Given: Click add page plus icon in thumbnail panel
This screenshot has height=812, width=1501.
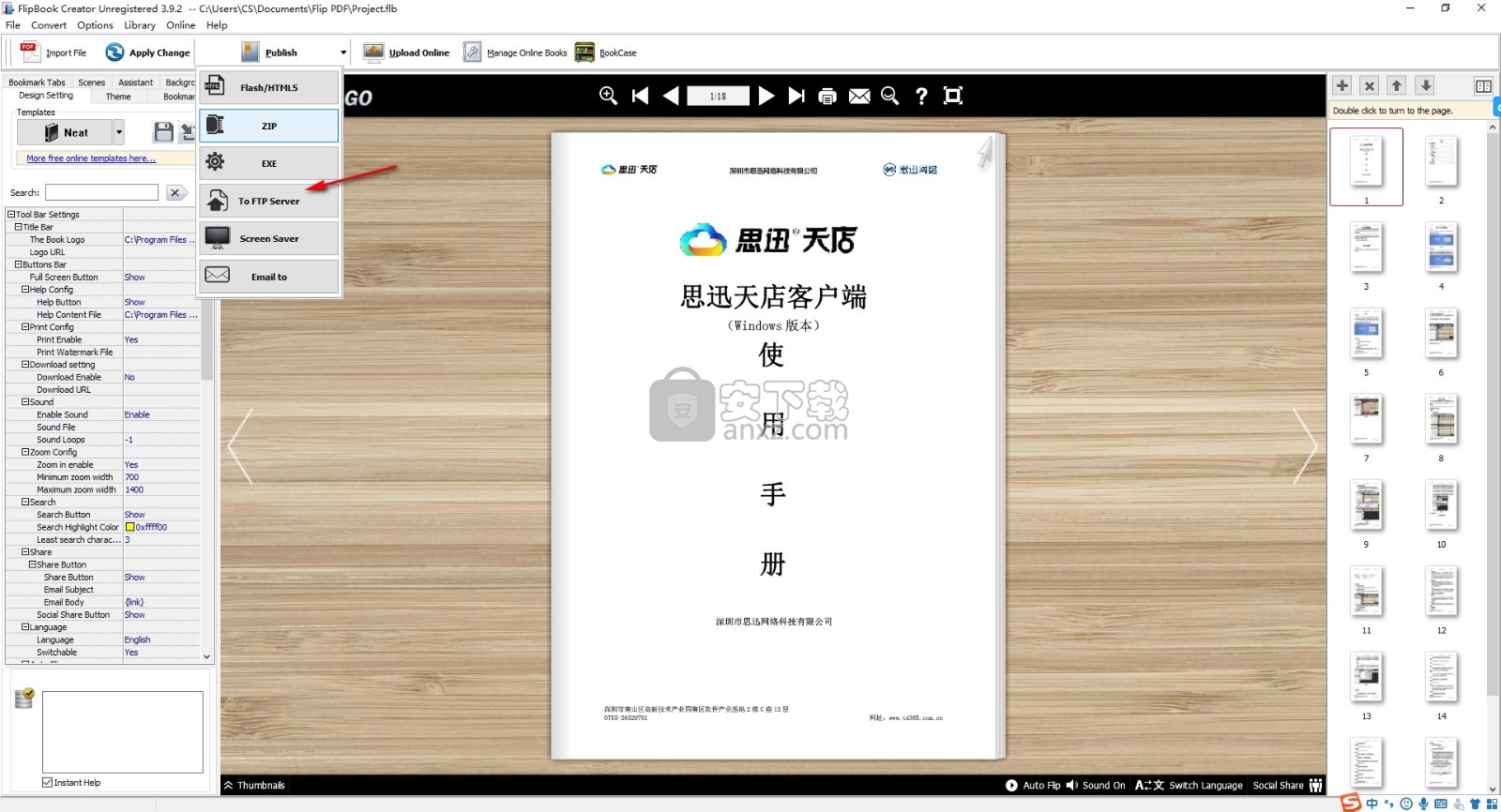Looking at the screenshot, I should coord(1342,85).
